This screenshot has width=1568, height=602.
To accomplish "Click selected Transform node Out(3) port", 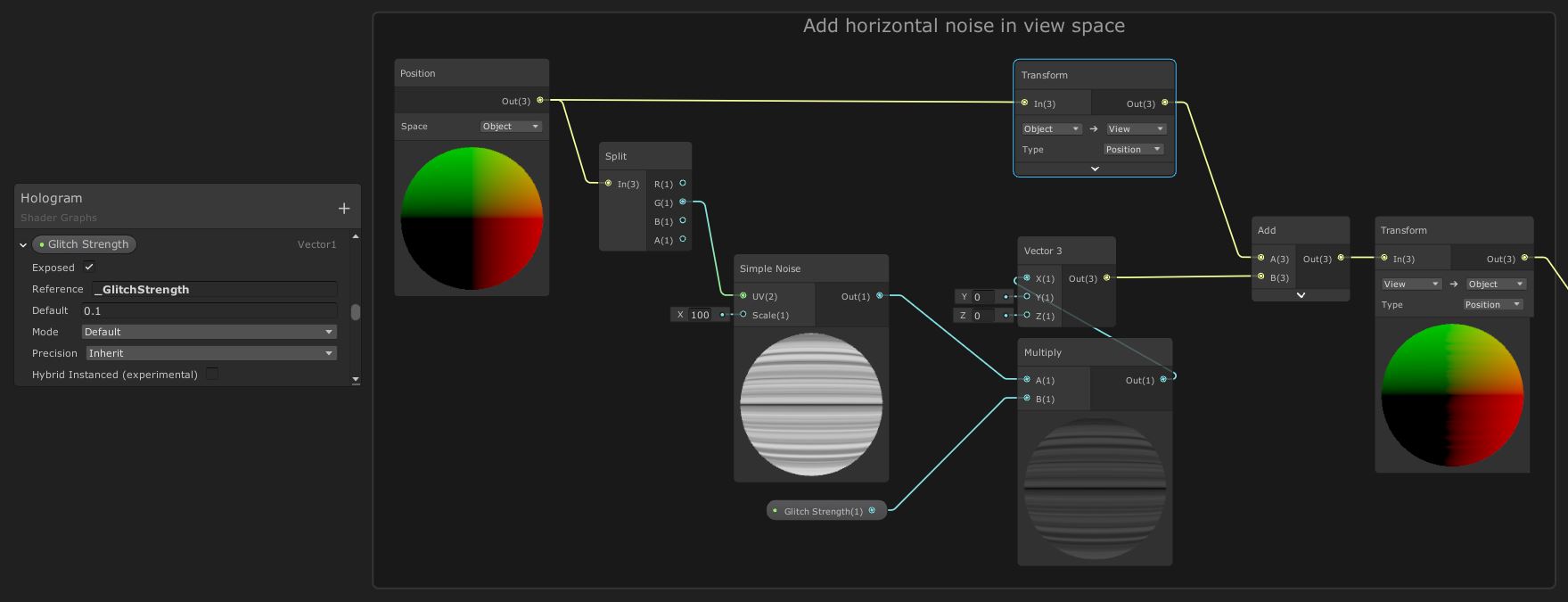I will (1164, 103).
